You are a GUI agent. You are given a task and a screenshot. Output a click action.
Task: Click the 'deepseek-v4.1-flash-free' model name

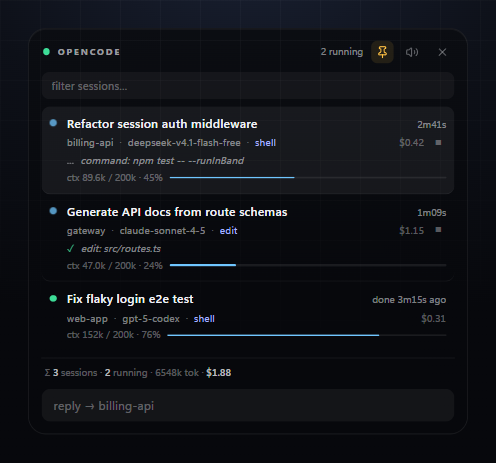[x=184, y=143]
